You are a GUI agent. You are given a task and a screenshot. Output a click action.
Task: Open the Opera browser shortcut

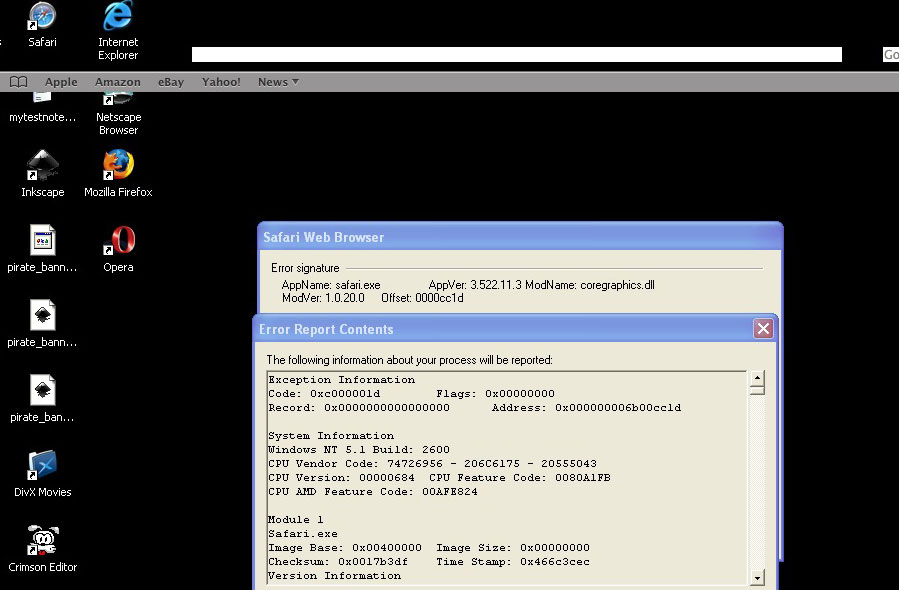(x=118, y=249)
